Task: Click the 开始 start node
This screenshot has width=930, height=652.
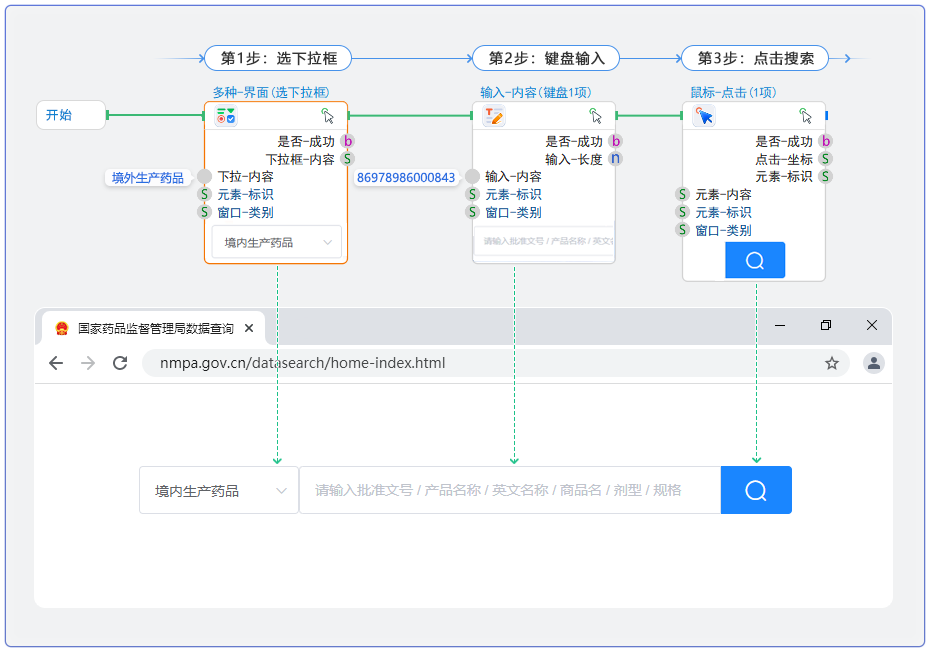Action: coord(70,115)
